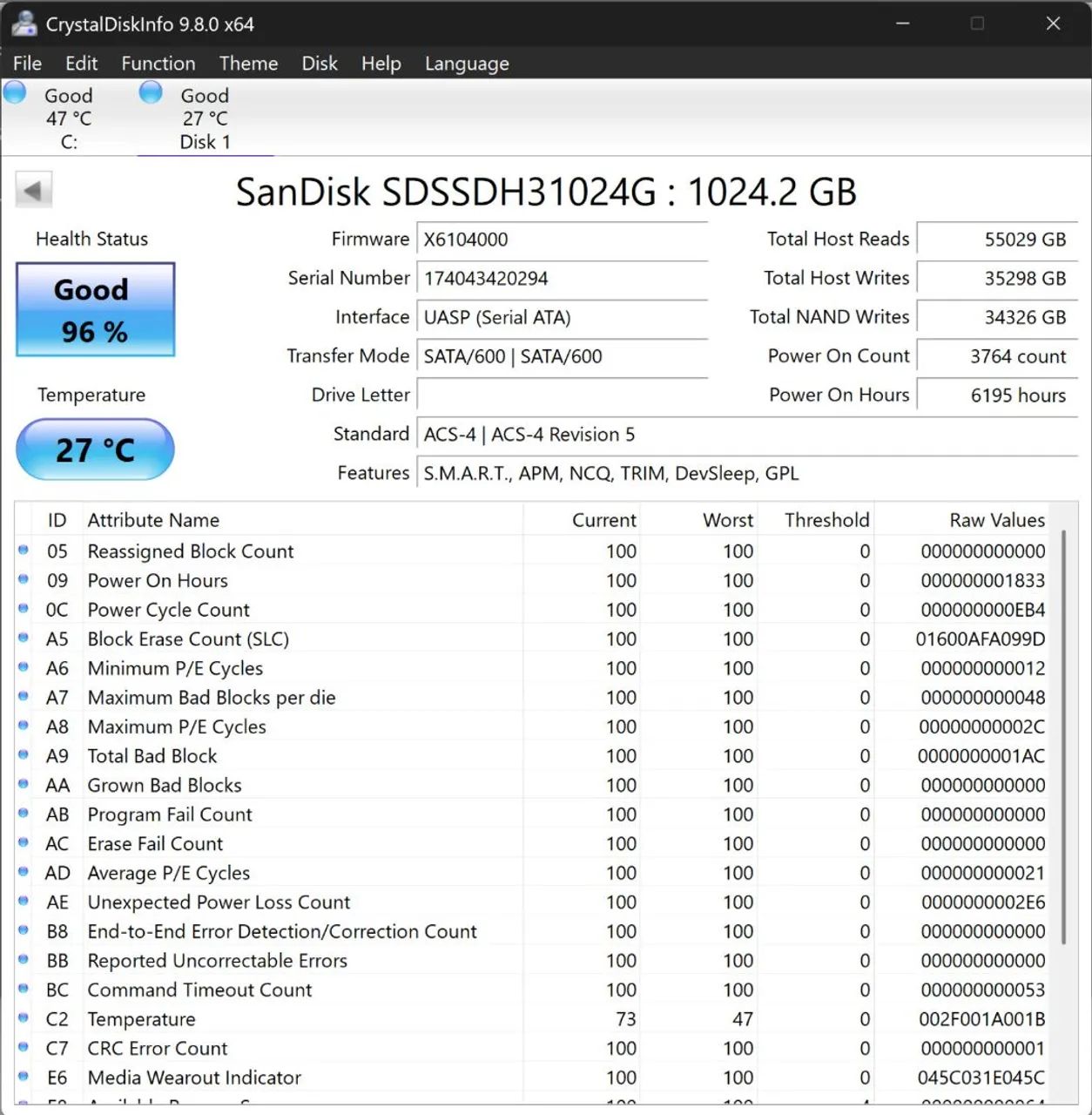The width and height of the screenshot is (1092, 1115).
Task: Click Total NAND Writes value 34326 GB
Action: pyautogui.click(x=998, y=317)
